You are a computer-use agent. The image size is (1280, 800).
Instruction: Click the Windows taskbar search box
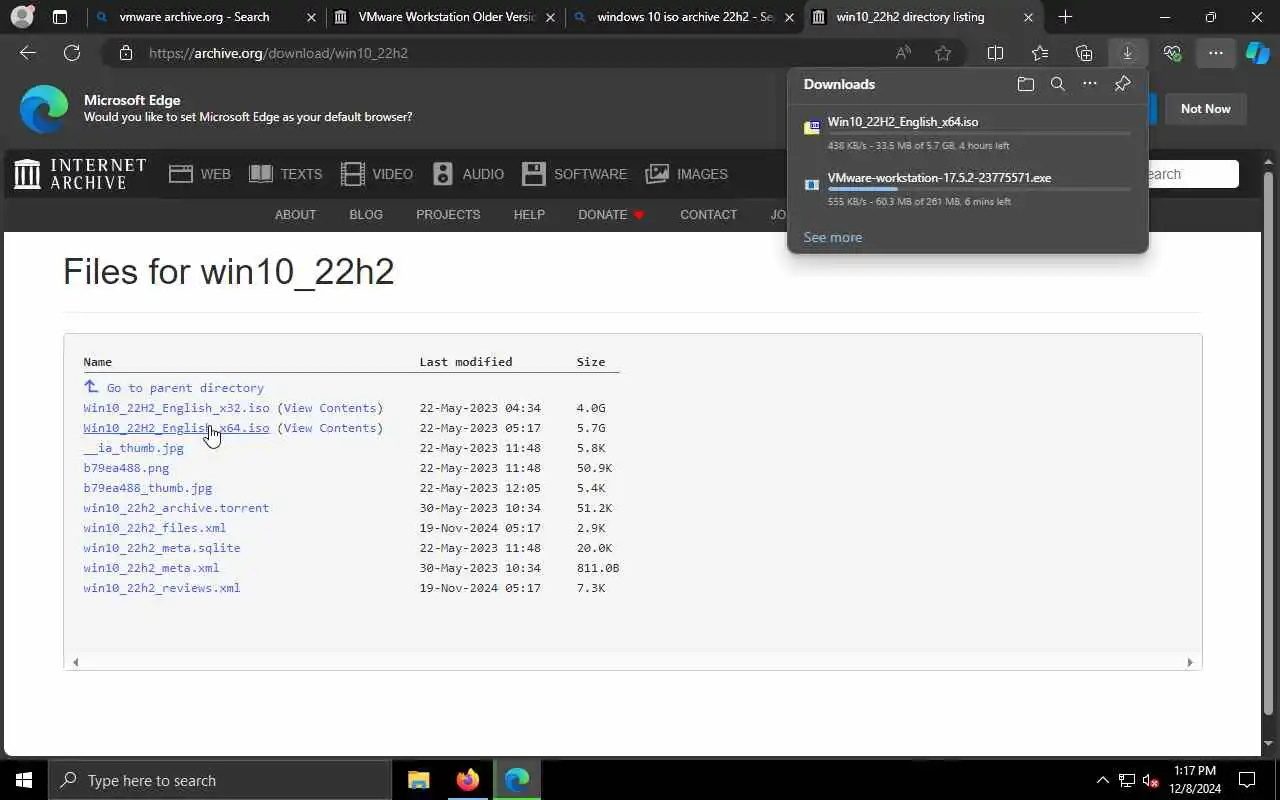click(x=220, y=780)
